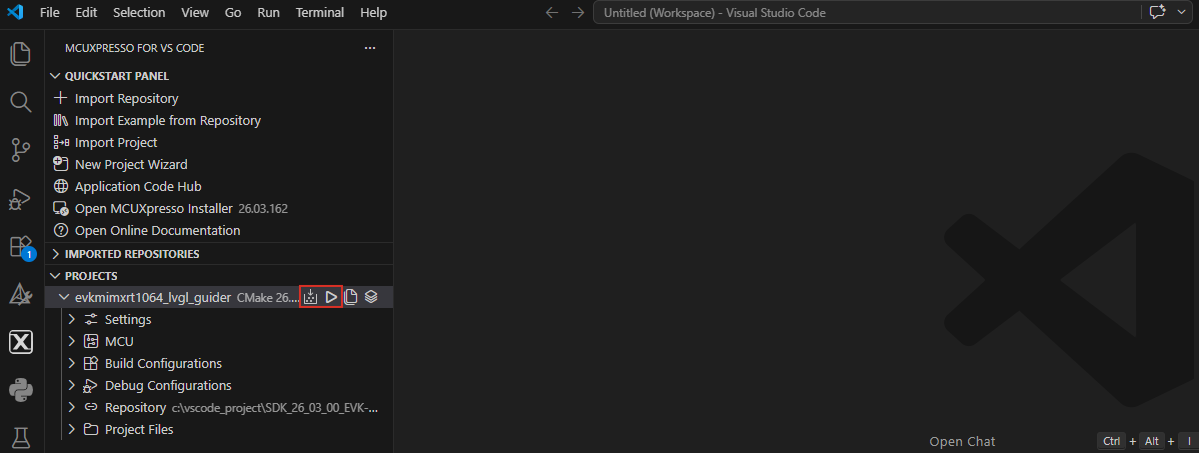
Task: Select Build Configurations item
Action: click(x=163, y=363)
